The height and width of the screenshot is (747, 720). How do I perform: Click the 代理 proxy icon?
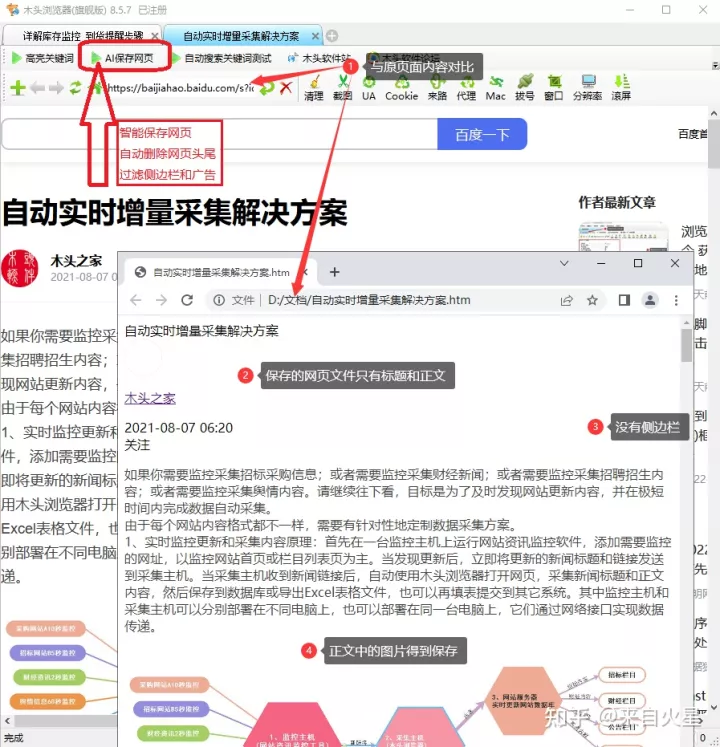[466, 88]
